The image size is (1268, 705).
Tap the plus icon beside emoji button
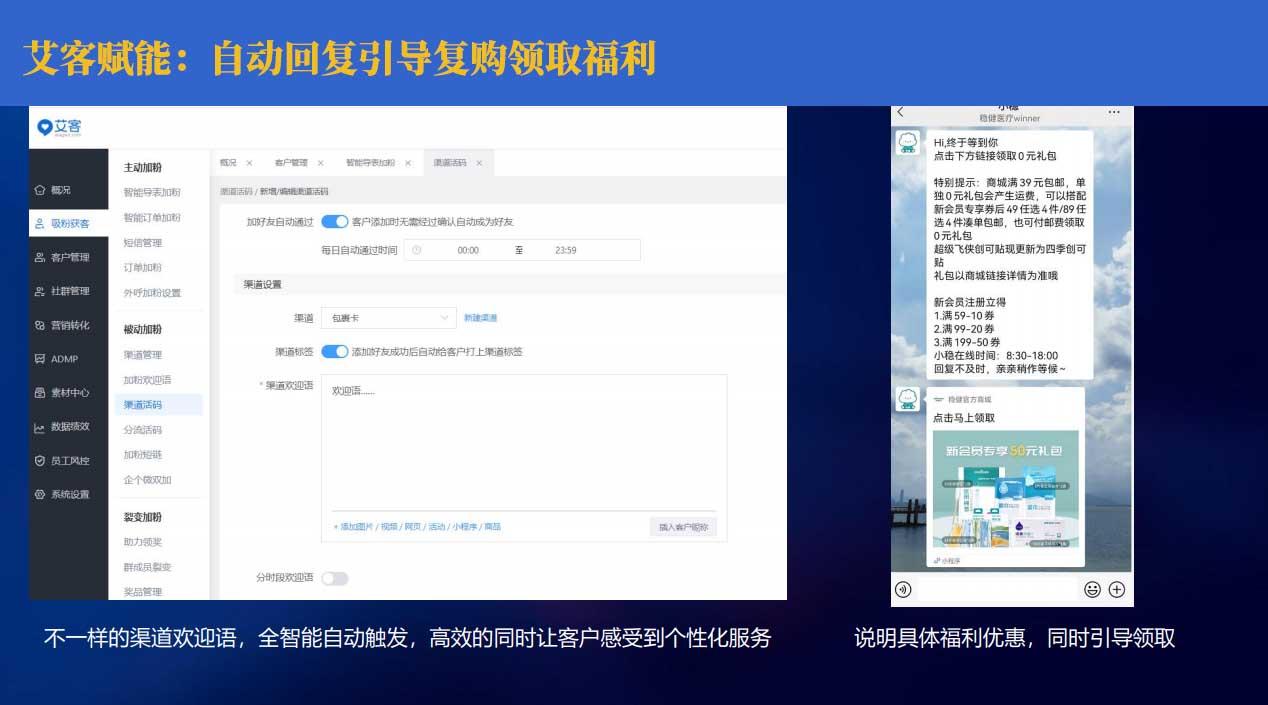(1117, 589)
